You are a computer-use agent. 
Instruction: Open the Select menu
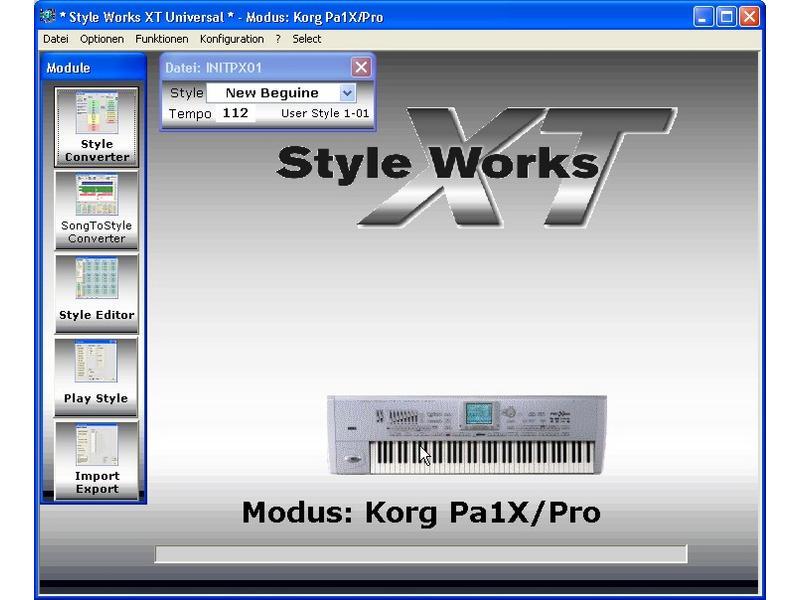point(307,39)
